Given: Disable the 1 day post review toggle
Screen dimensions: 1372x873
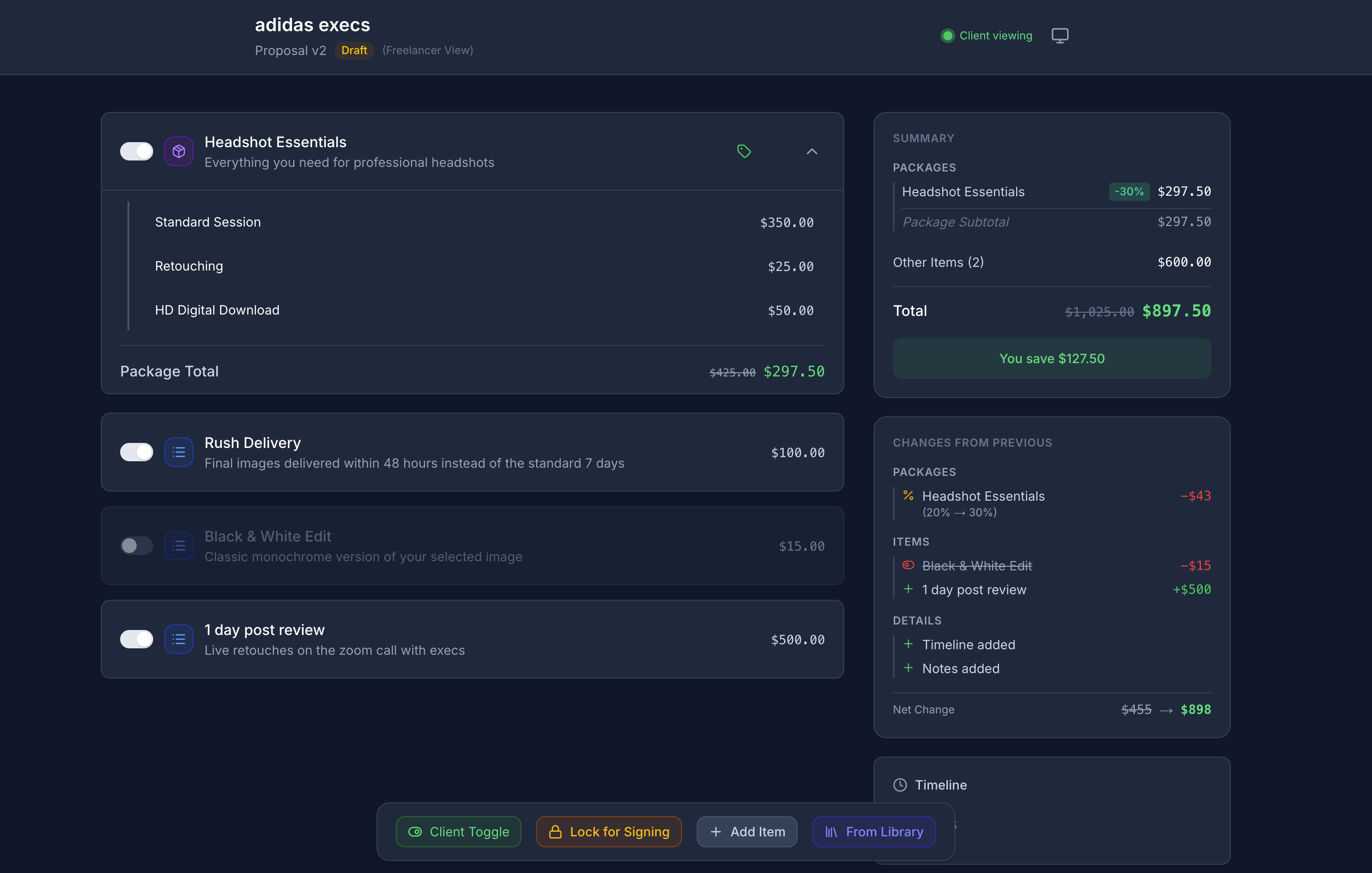Looking at the screenshot, I should coord(136,639).
